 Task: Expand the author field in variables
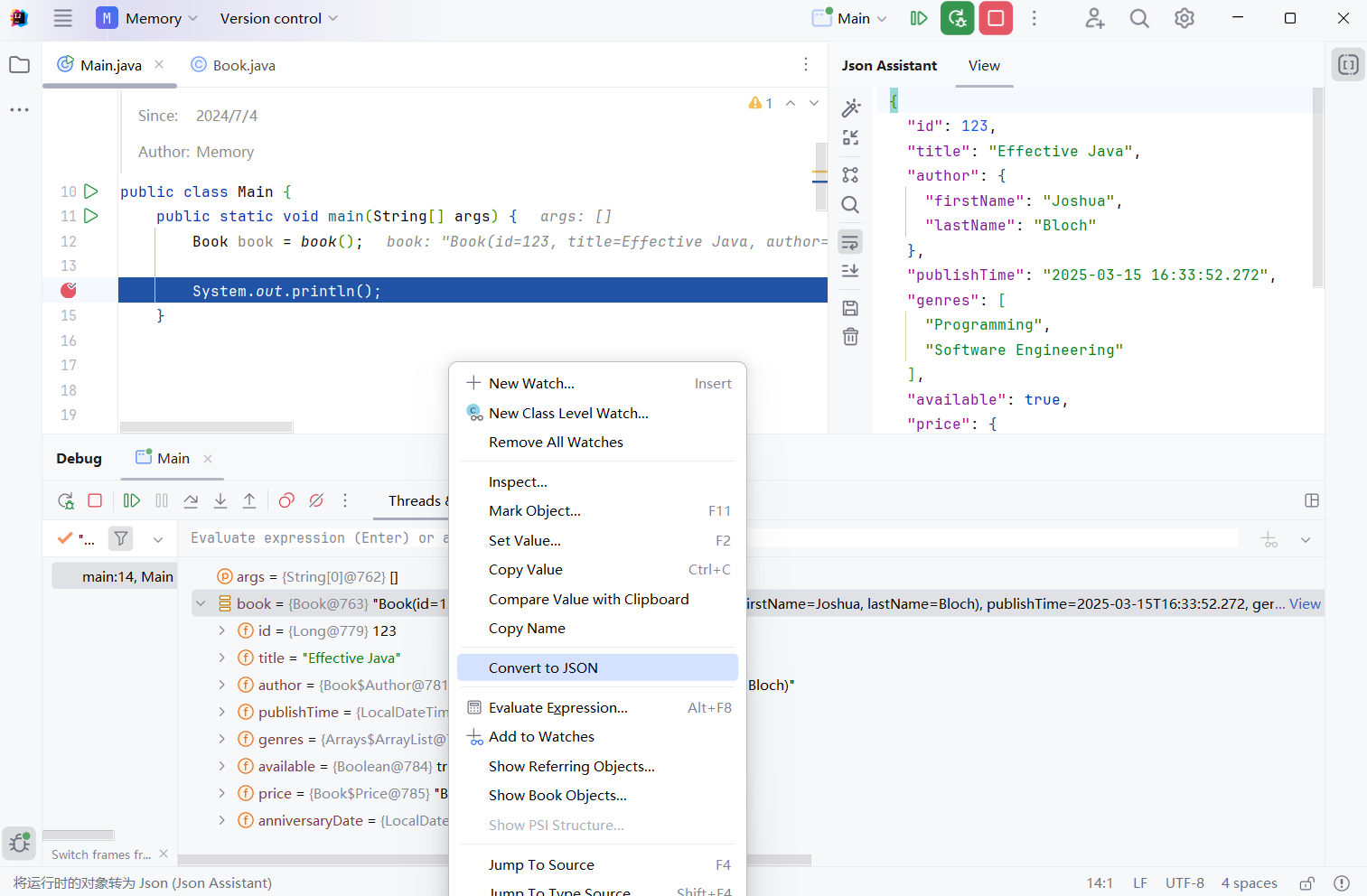(x=222, y=685)
